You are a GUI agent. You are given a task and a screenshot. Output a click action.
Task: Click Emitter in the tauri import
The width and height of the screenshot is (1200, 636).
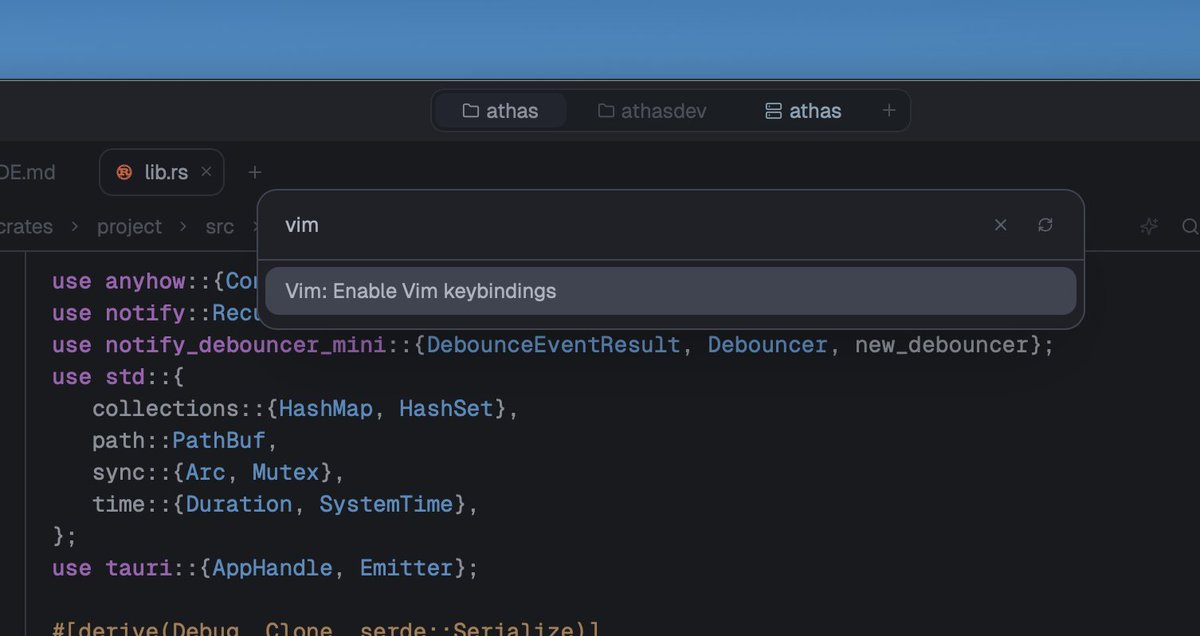406,568
